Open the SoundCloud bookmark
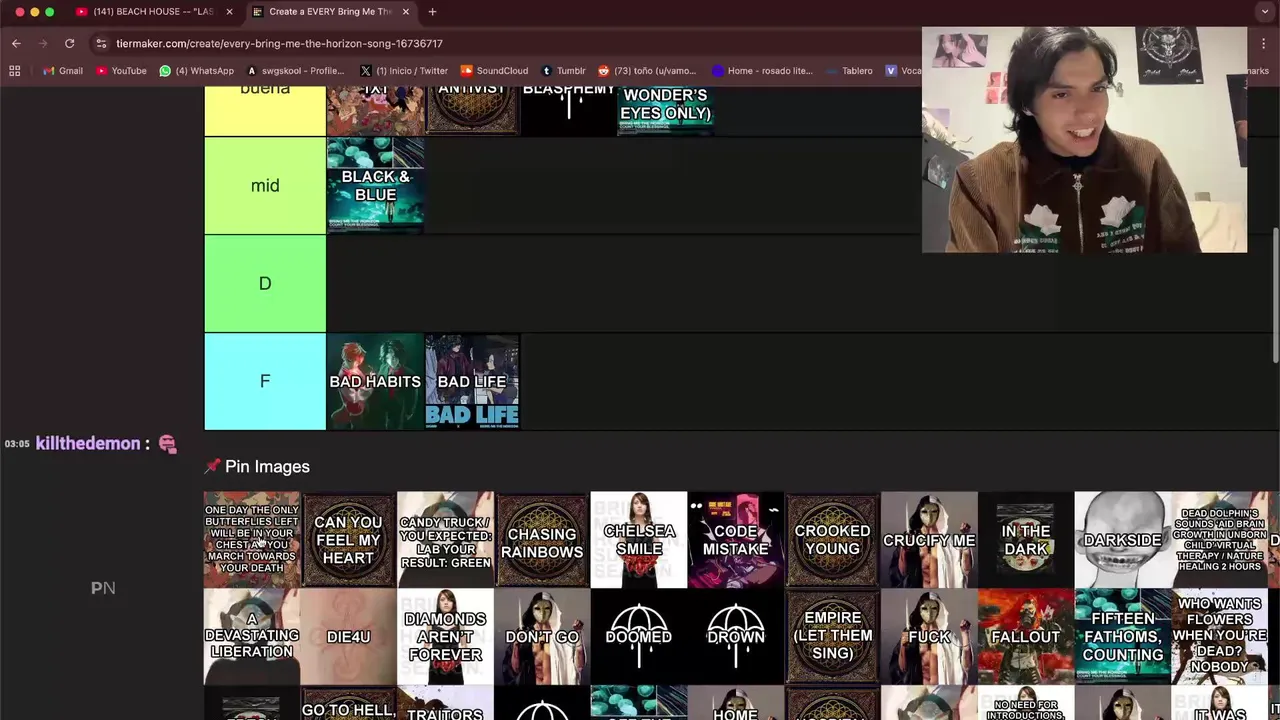 point(494,71)
